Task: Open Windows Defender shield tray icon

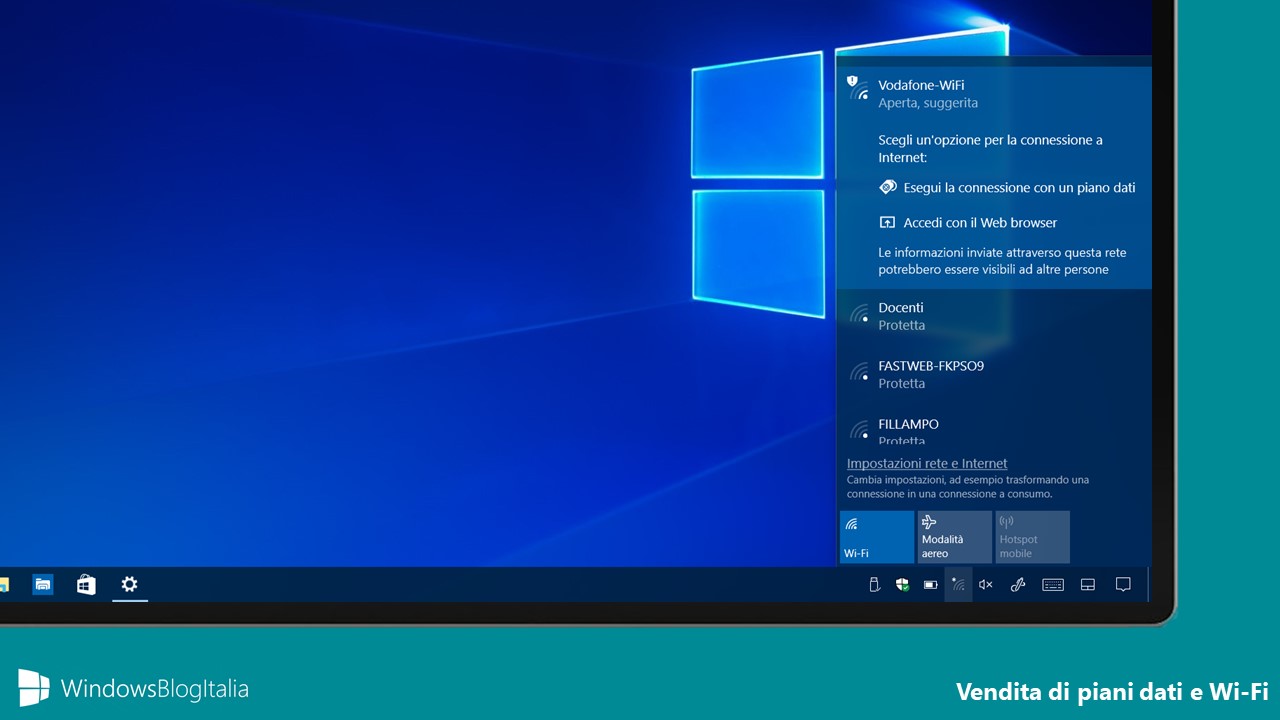Action: click(902, 585)
